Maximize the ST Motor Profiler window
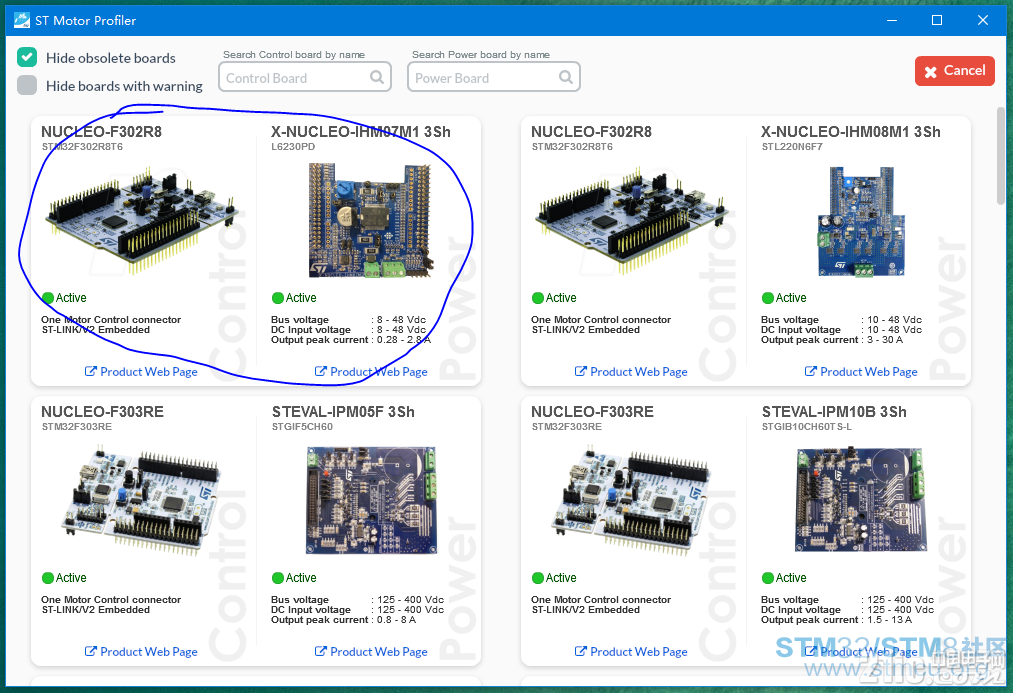Viewport: 1013px width, 693px height. (937, 20)
